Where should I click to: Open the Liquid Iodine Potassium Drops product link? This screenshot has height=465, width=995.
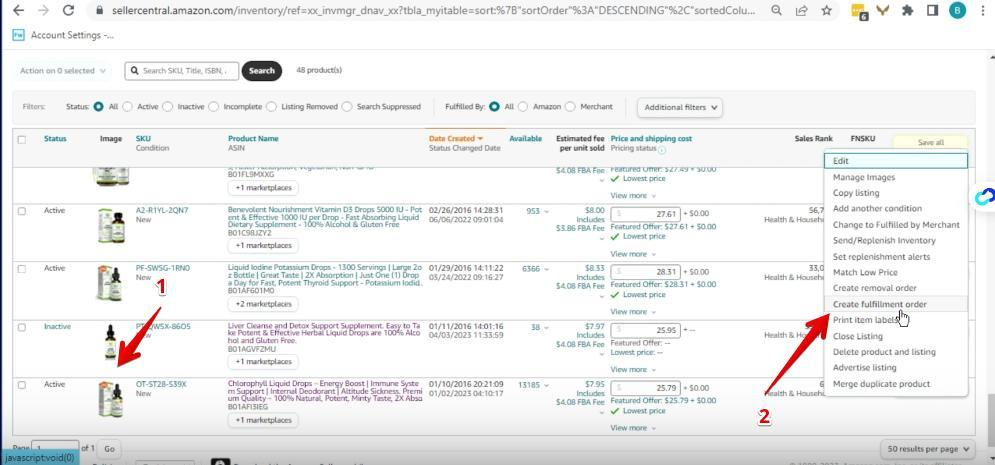(x=324, y=277)
